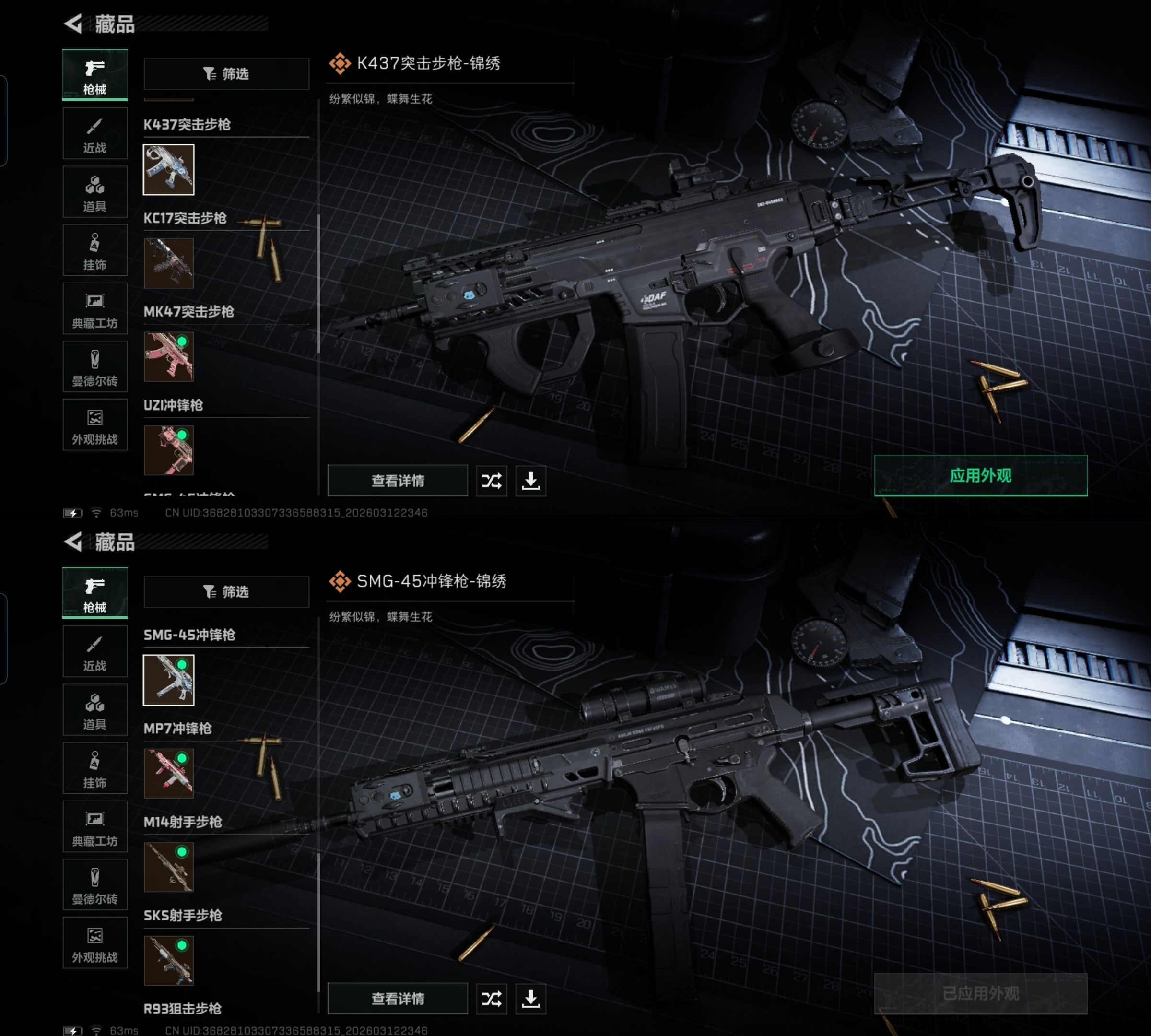Click download icon on the K437 screen
The height and width of the screenshot is (1036, 1151).
(530, 481)
